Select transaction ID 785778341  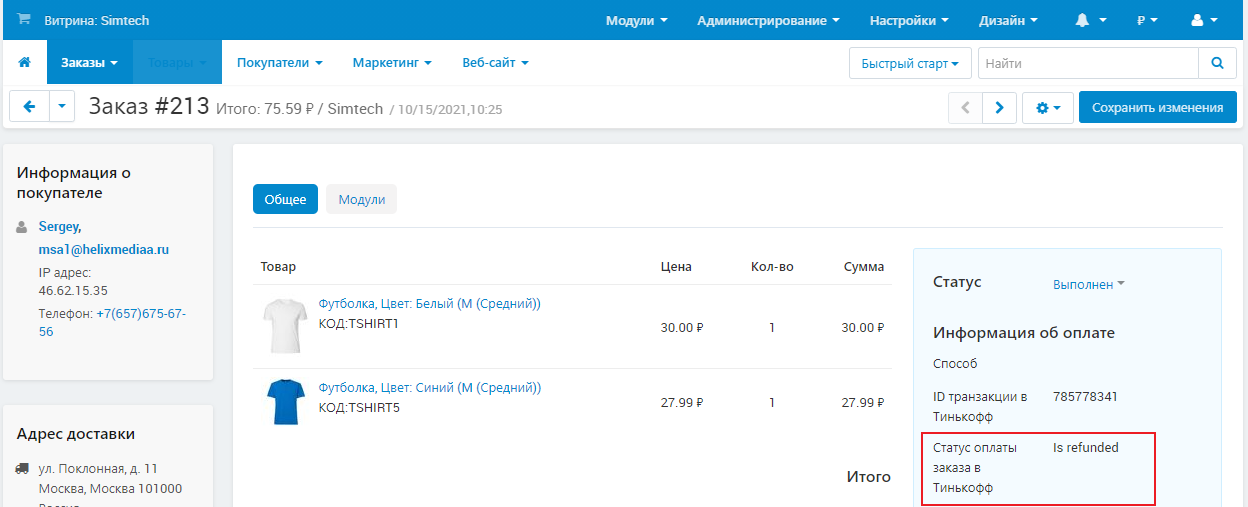(1085, 396)
